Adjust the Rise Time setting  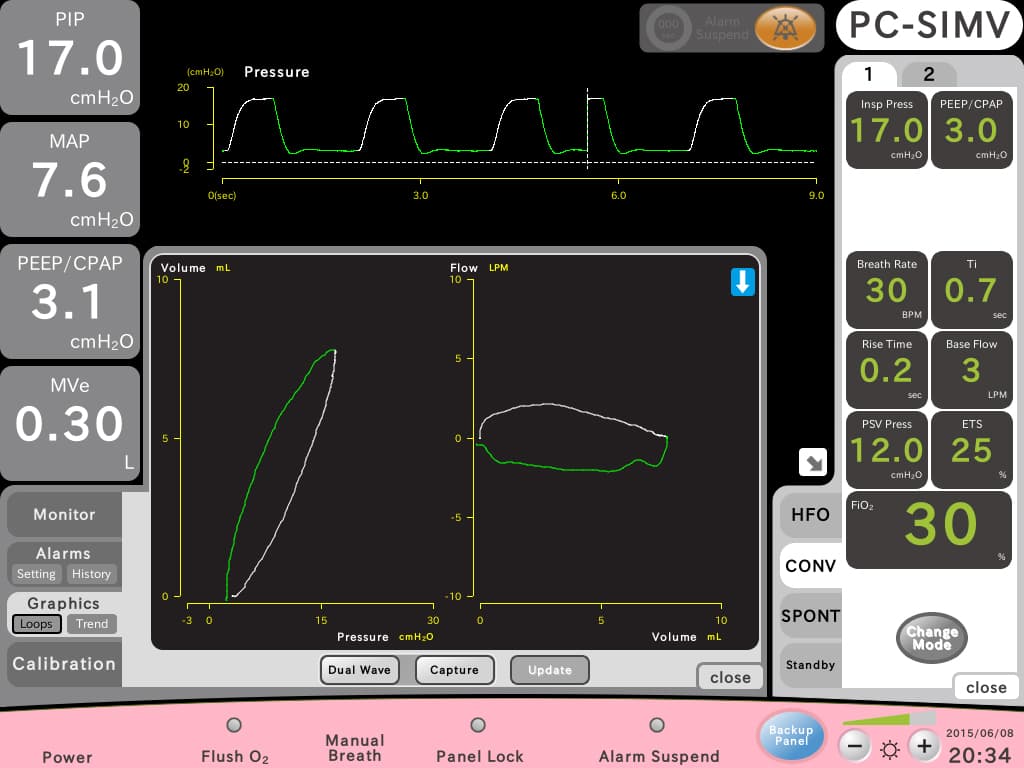[x=887, y=370]
